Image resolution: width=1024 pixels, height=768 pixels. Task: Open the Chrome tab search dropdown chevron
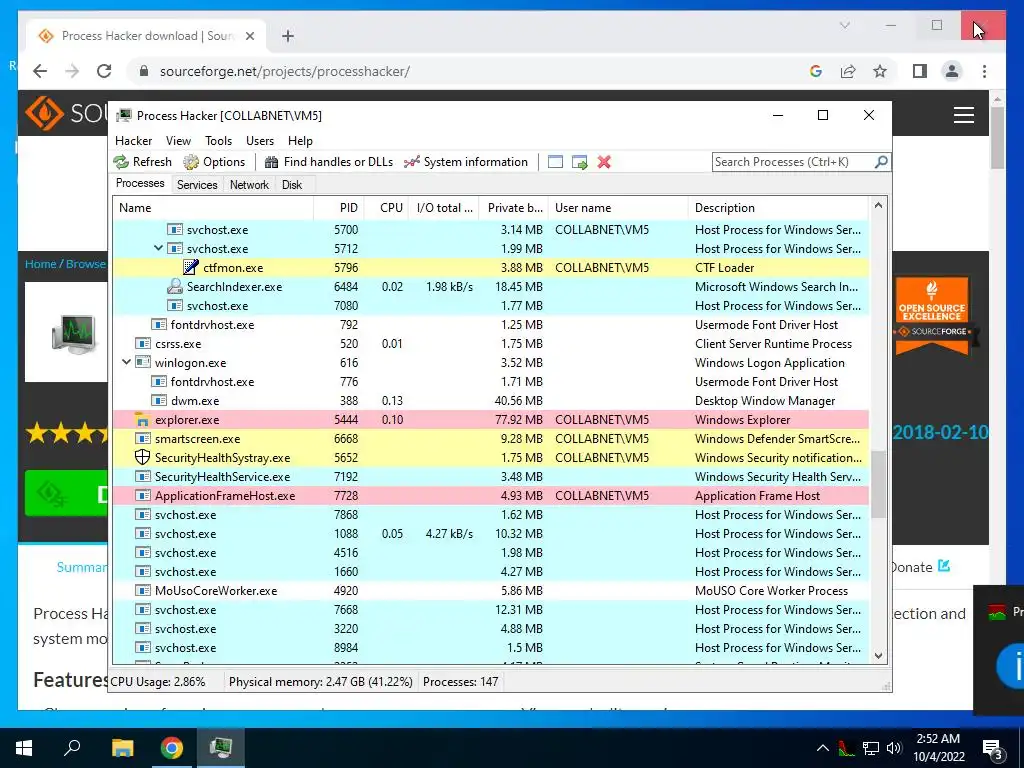coord(844,25)
